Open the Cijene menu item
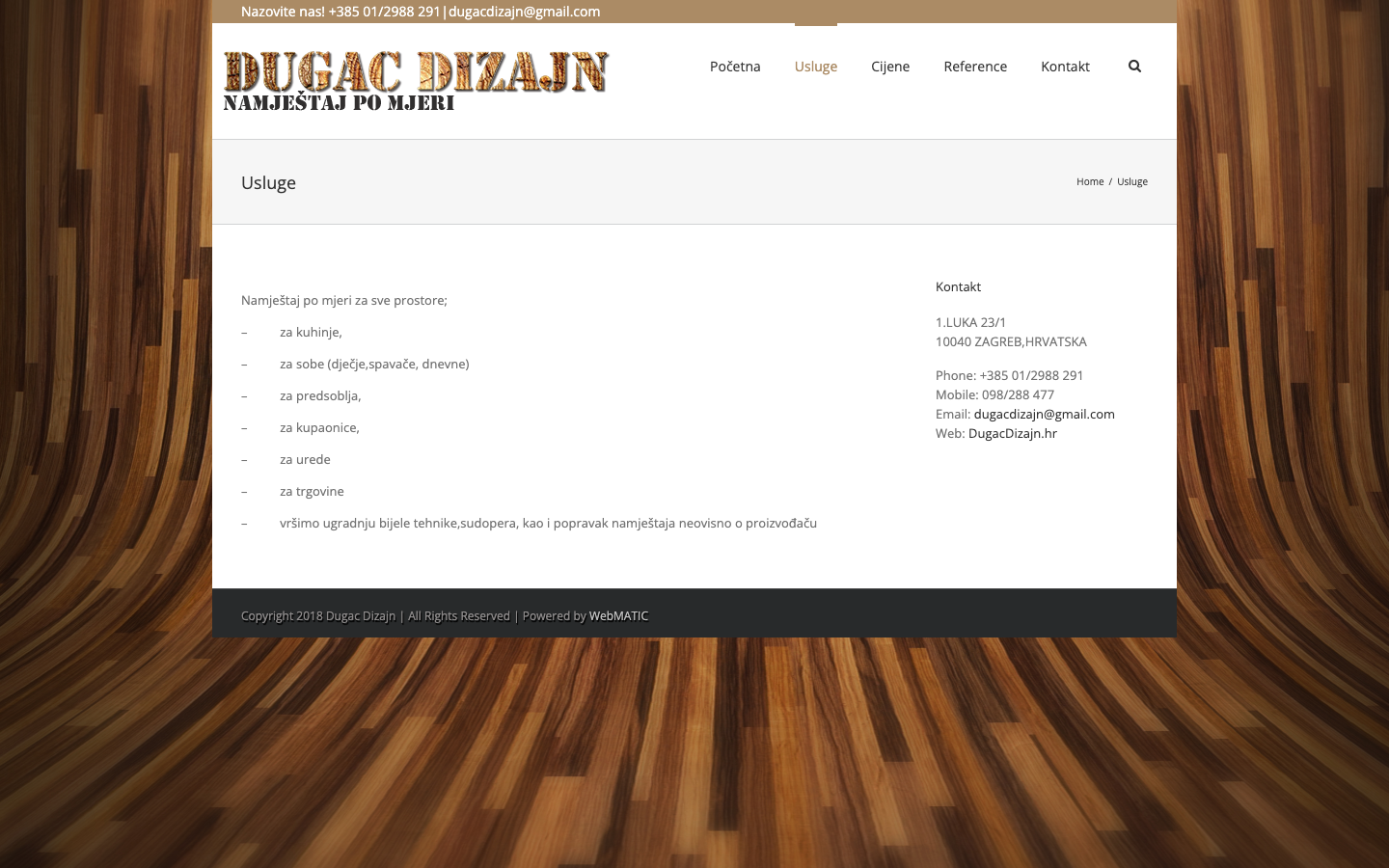The width and height of the screenshot is (1389, 868). pos(890,67)
